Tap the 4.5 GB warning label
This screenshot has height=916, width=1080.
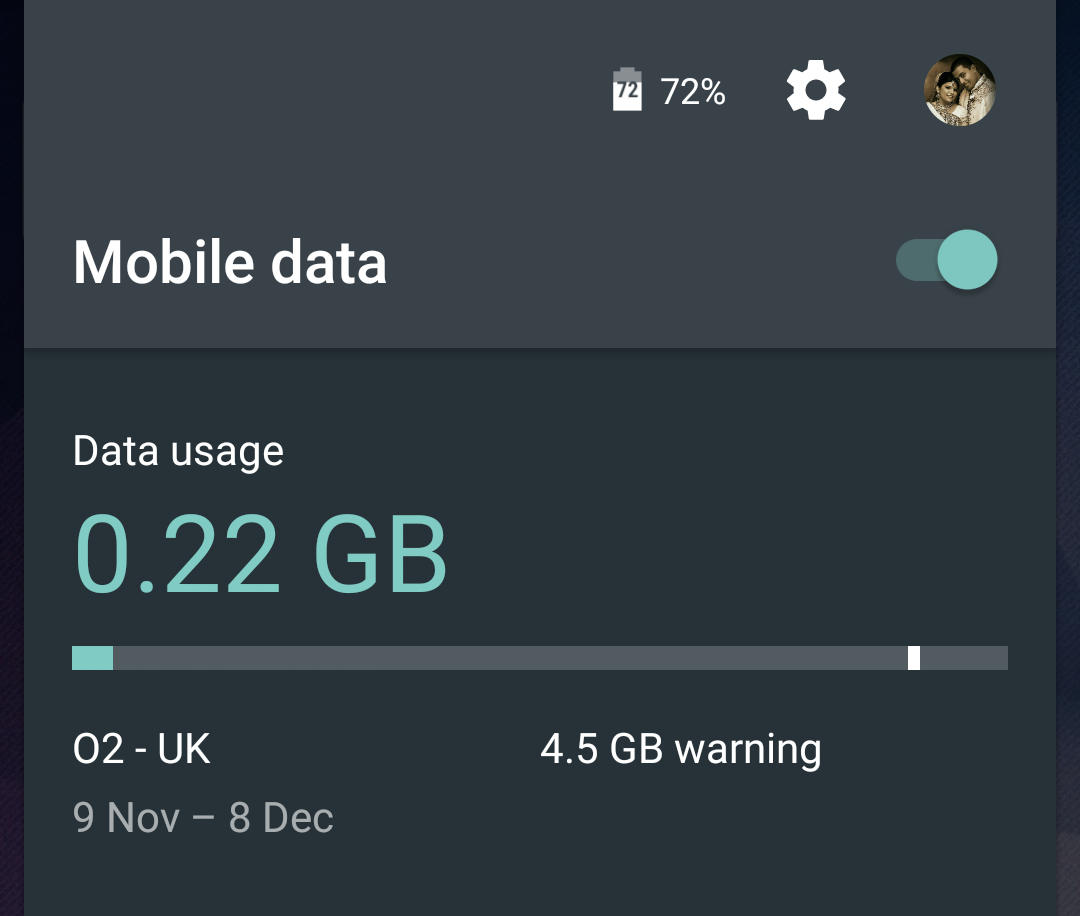coord(681,749)
